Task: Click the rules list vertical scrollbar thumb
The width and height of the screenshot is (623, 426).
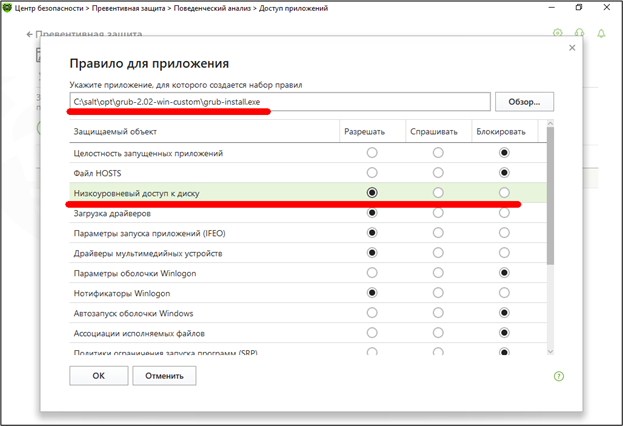Action: click(x=550, y=196)
